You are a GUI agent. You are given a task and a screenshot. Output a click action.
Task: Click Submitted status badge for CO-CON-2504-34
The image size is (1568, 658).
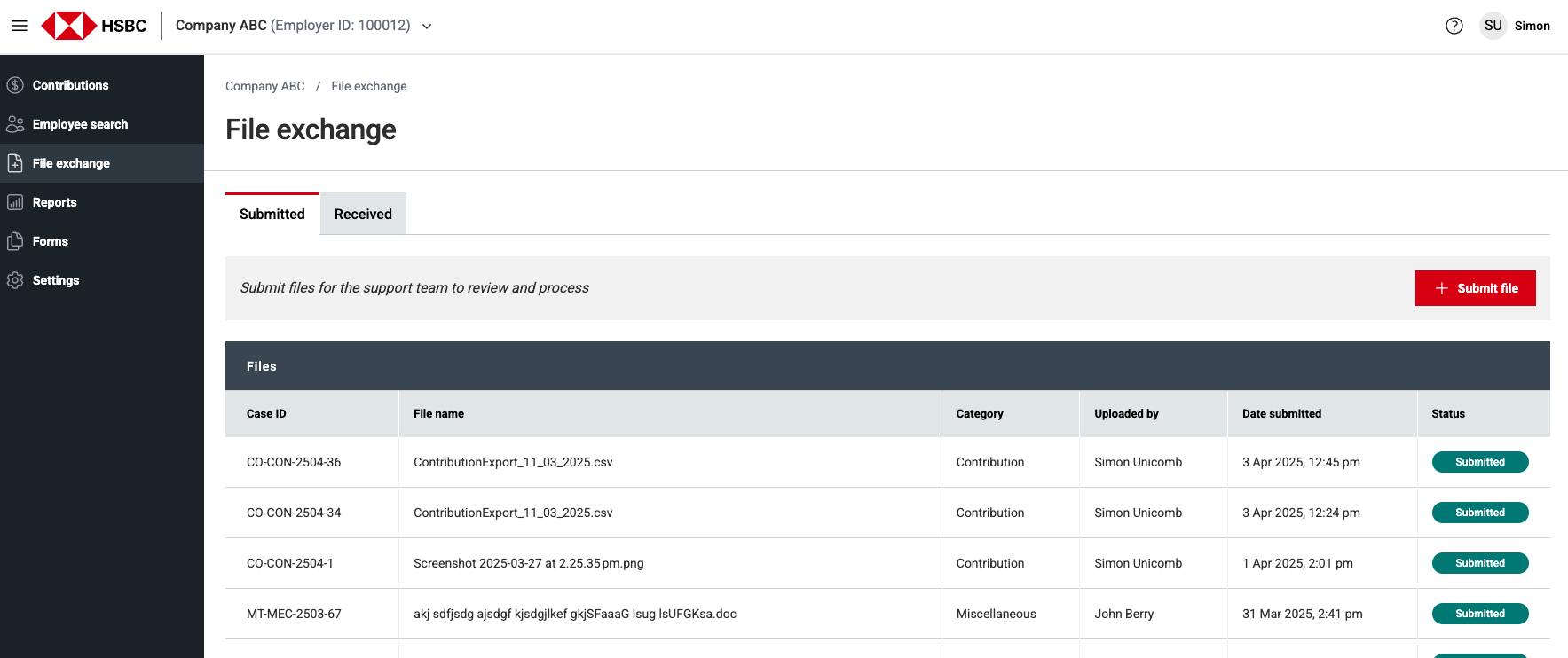click(1480, 513)
